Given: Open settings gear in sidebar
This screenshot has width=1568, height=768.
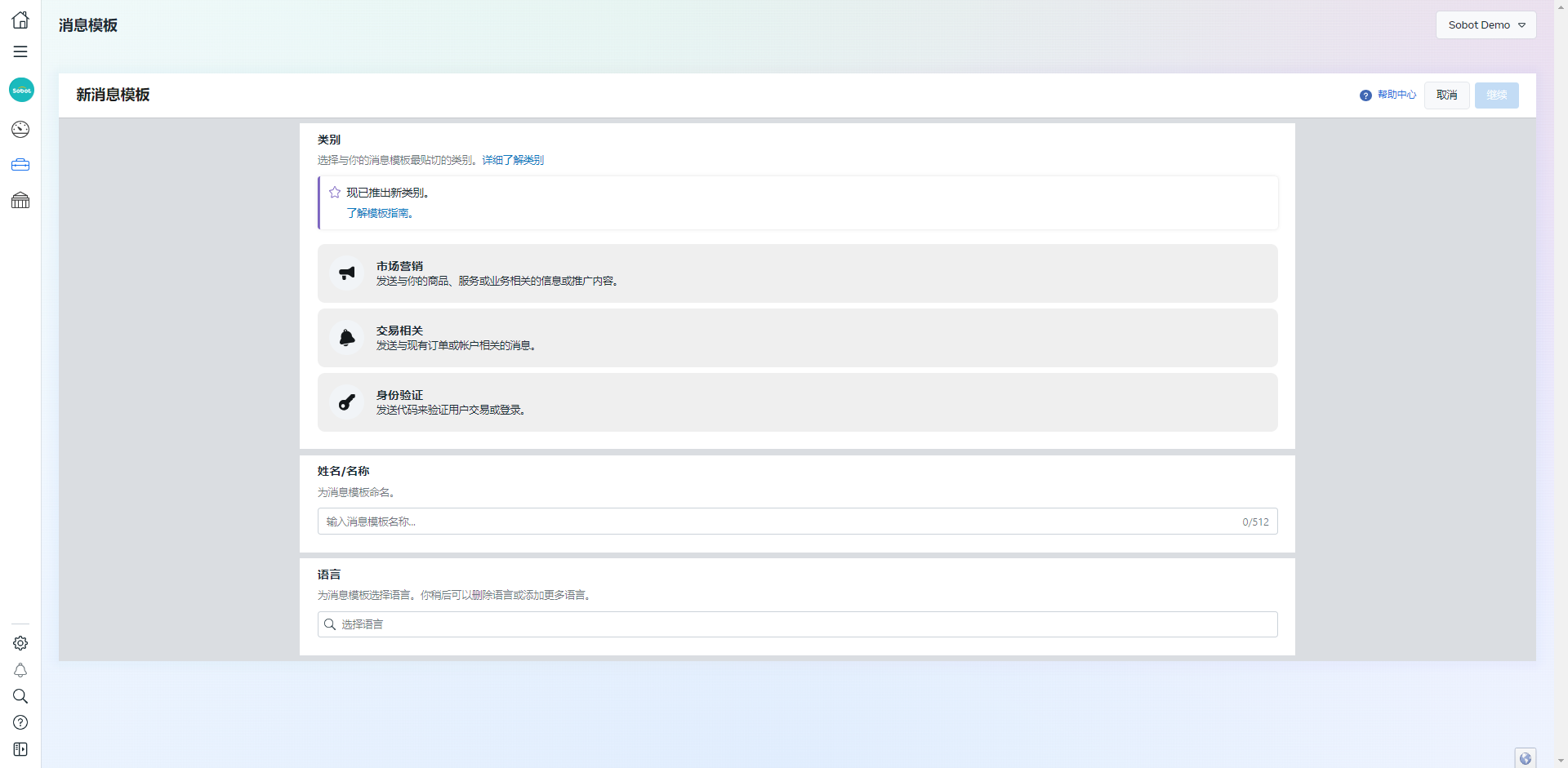Looking at the screenshot, I should [x=20, y=643].
